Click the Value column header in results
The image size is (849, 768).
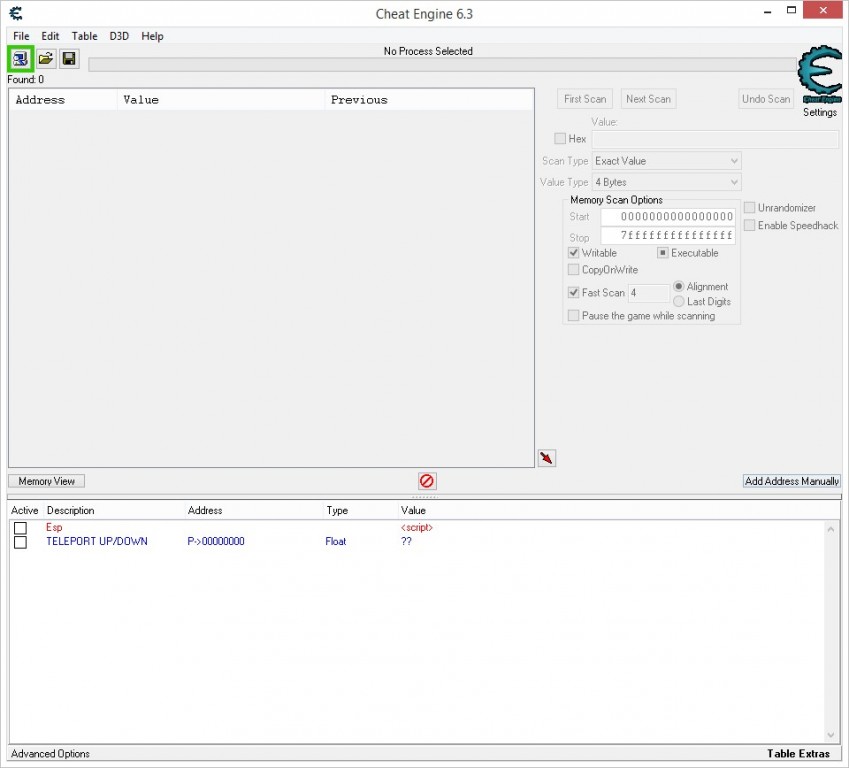tap(221, 100)
